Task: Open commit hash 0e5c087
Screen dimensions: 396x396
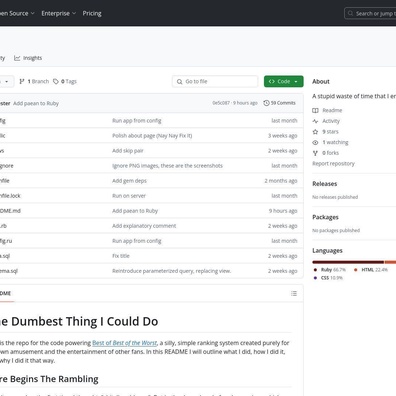Action: pos(221,103)
